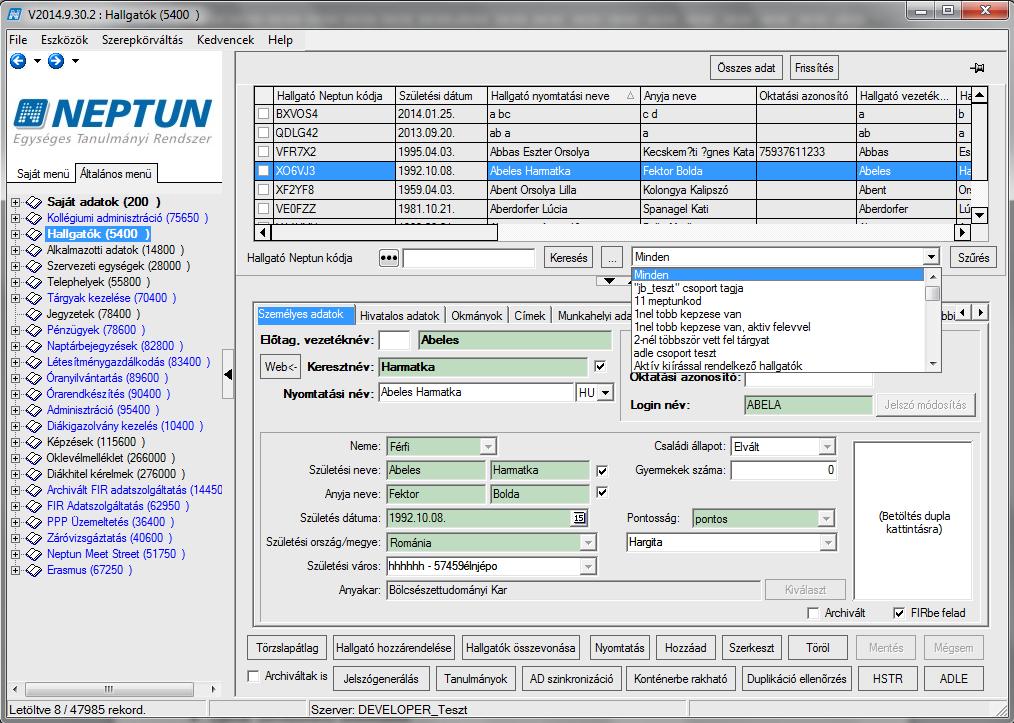The image size is (1014, 723).
Task: Tick checkbox for row VFR7X2
Action: [x=264, y=152]
